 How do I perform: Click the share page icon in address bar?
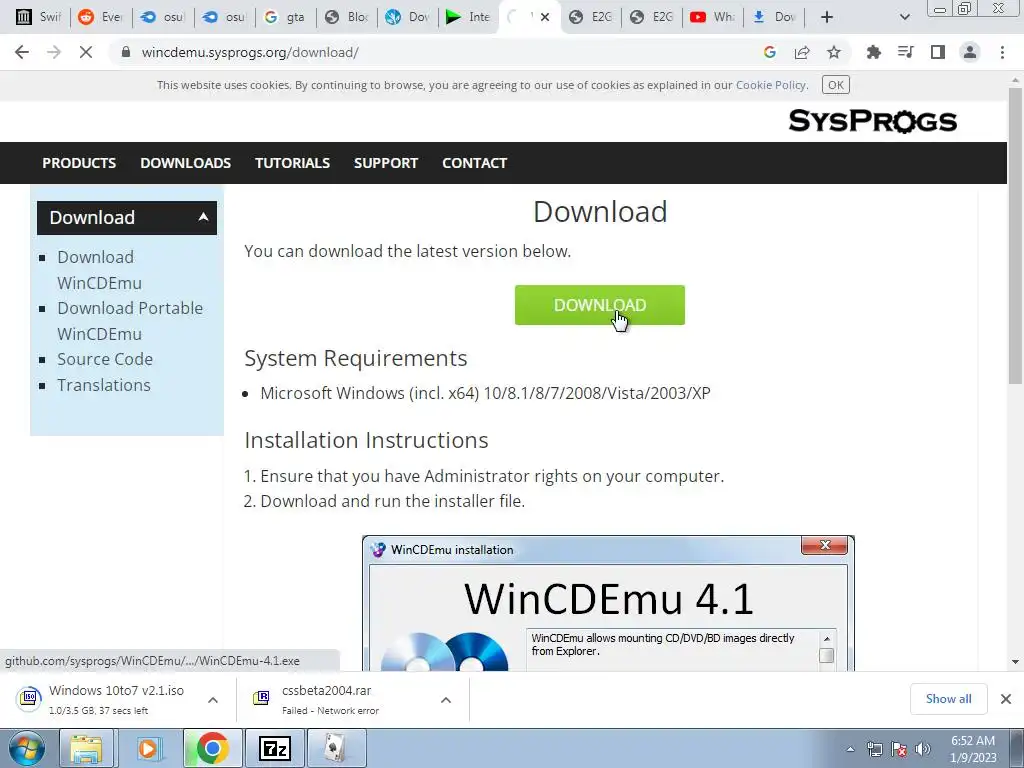(x=802, y=52)
